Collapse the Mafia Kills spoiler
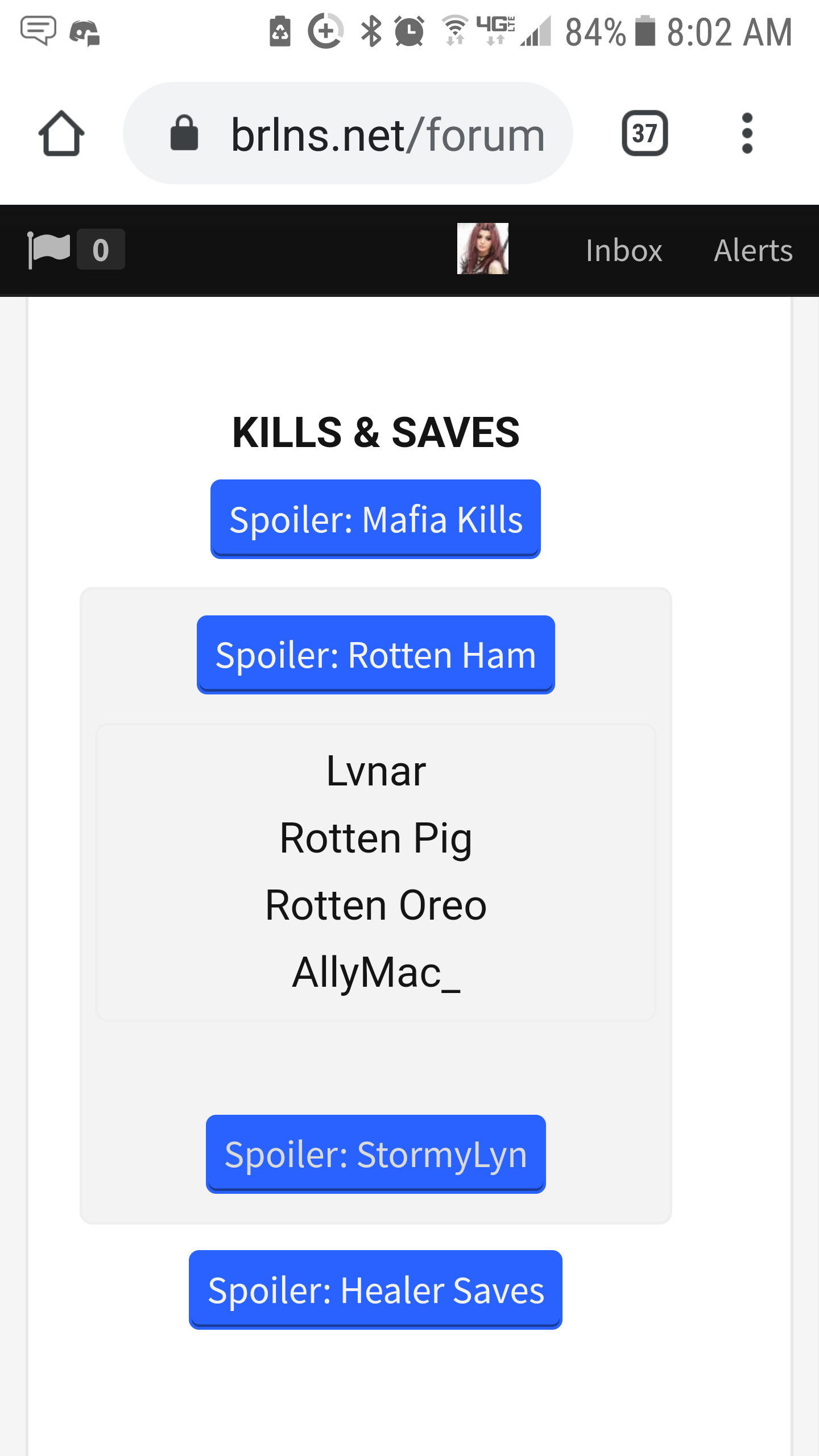The width and height of the screenshot is (819, 1456). pos(375,519)
